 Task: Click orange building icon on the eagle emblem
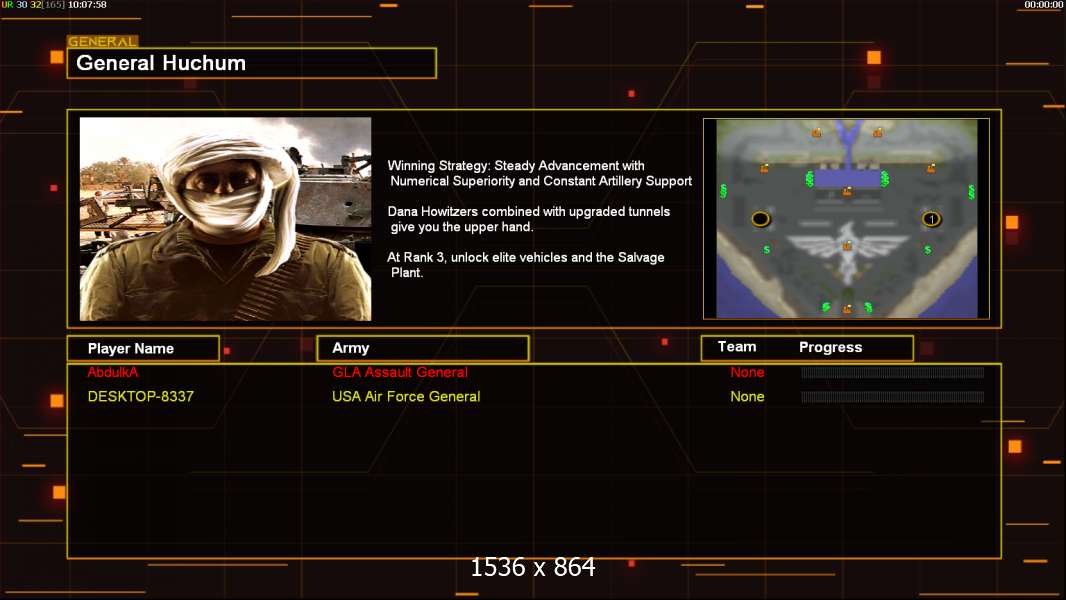847,245
